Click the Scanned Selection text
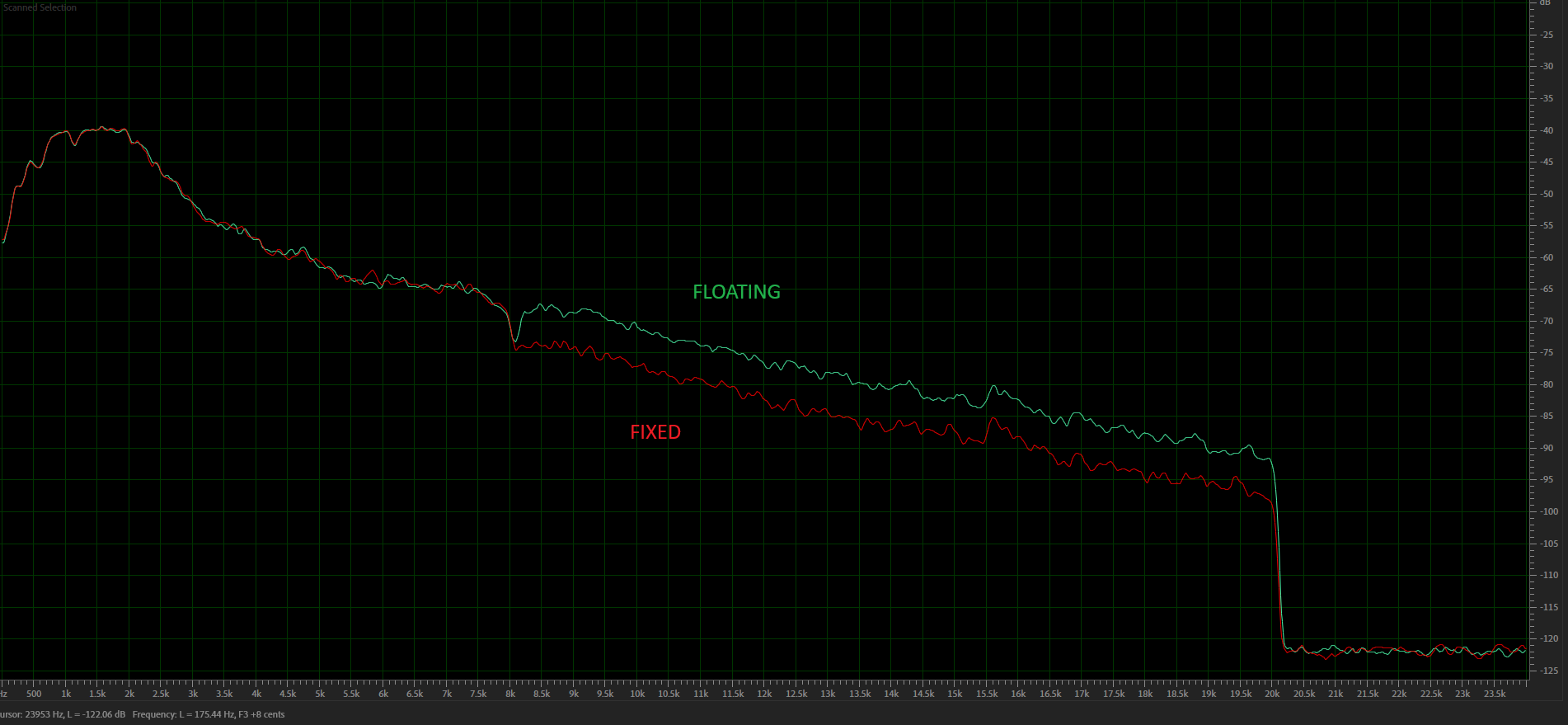 coord(40,7)
